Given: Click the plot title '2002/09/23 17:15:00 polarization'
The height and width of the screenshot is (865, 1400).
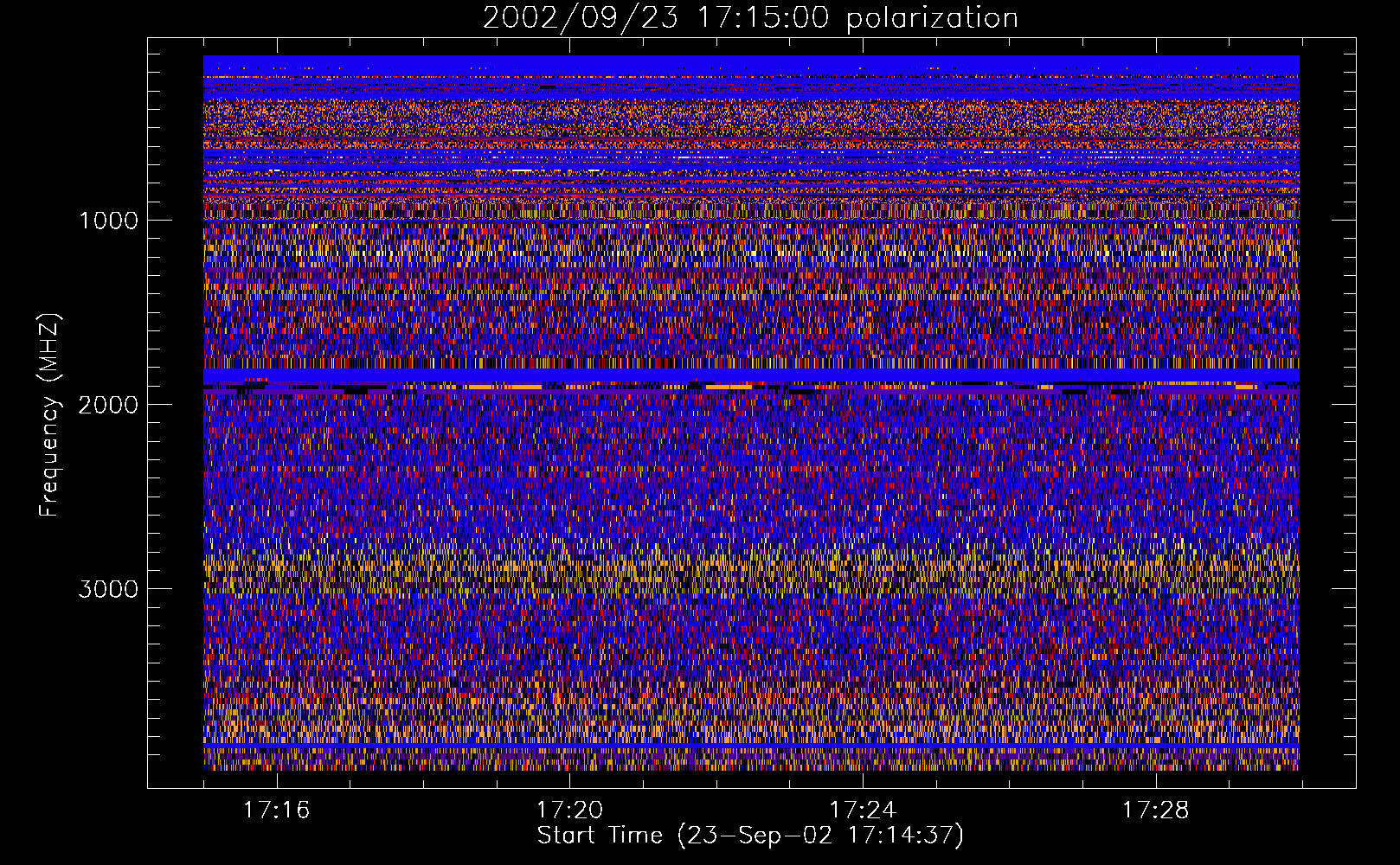Looking at the screenshot, I should point(750,18).
